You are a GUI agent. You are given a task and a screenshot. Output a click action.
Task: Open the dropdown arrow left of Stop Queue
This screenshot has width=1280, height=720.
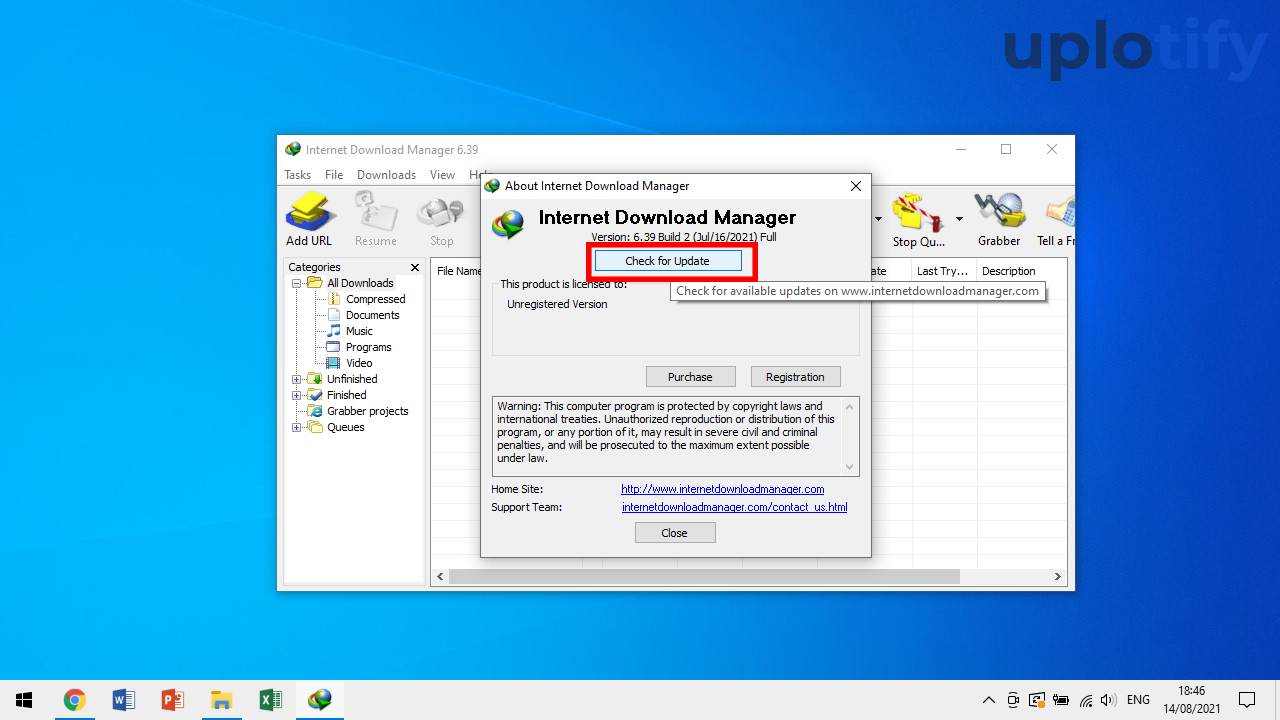pos(878,219)
